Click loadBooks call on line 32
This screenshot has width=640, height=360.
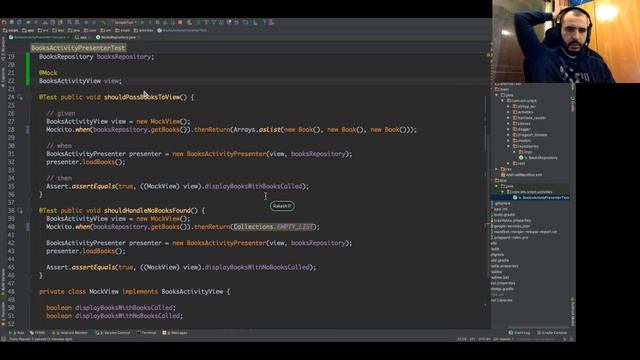[98, 162]
